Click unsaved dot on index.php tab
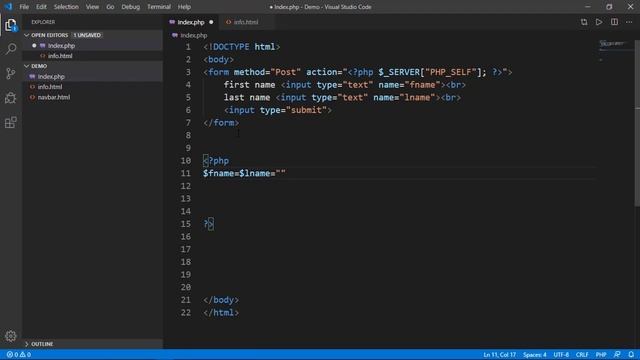640x360 pixels. click(x=211, y=22)
